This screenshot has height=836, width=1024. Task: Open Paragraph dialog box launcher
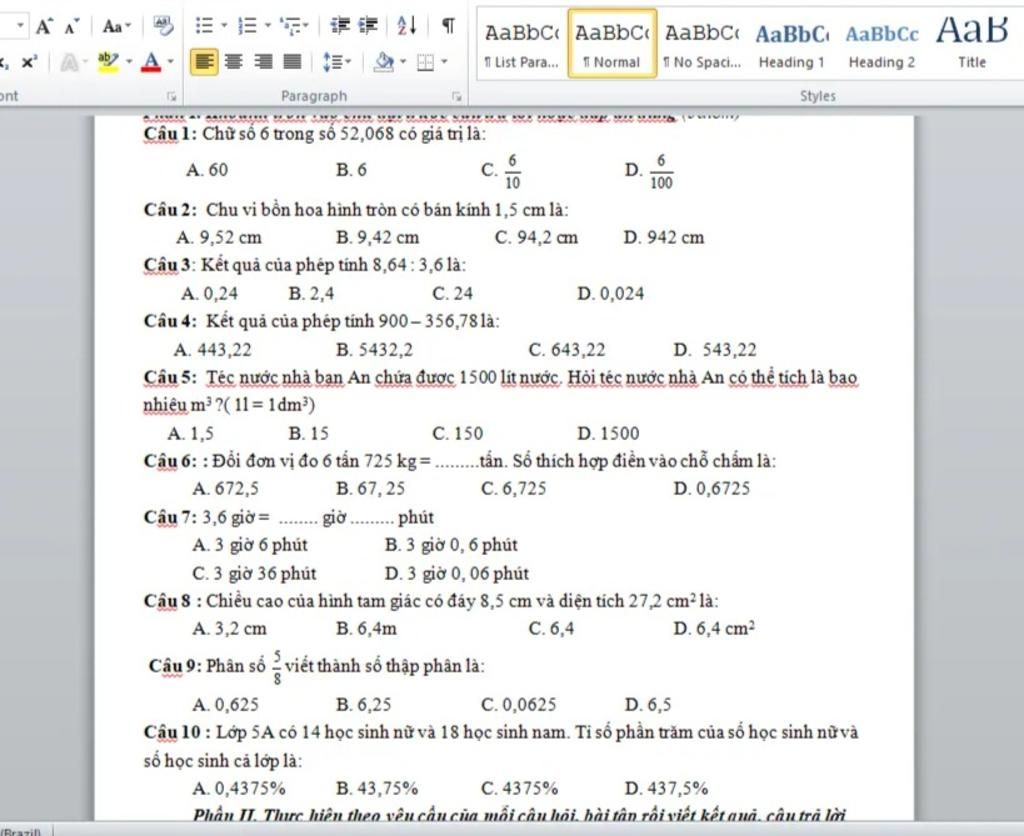click(456, 97)
